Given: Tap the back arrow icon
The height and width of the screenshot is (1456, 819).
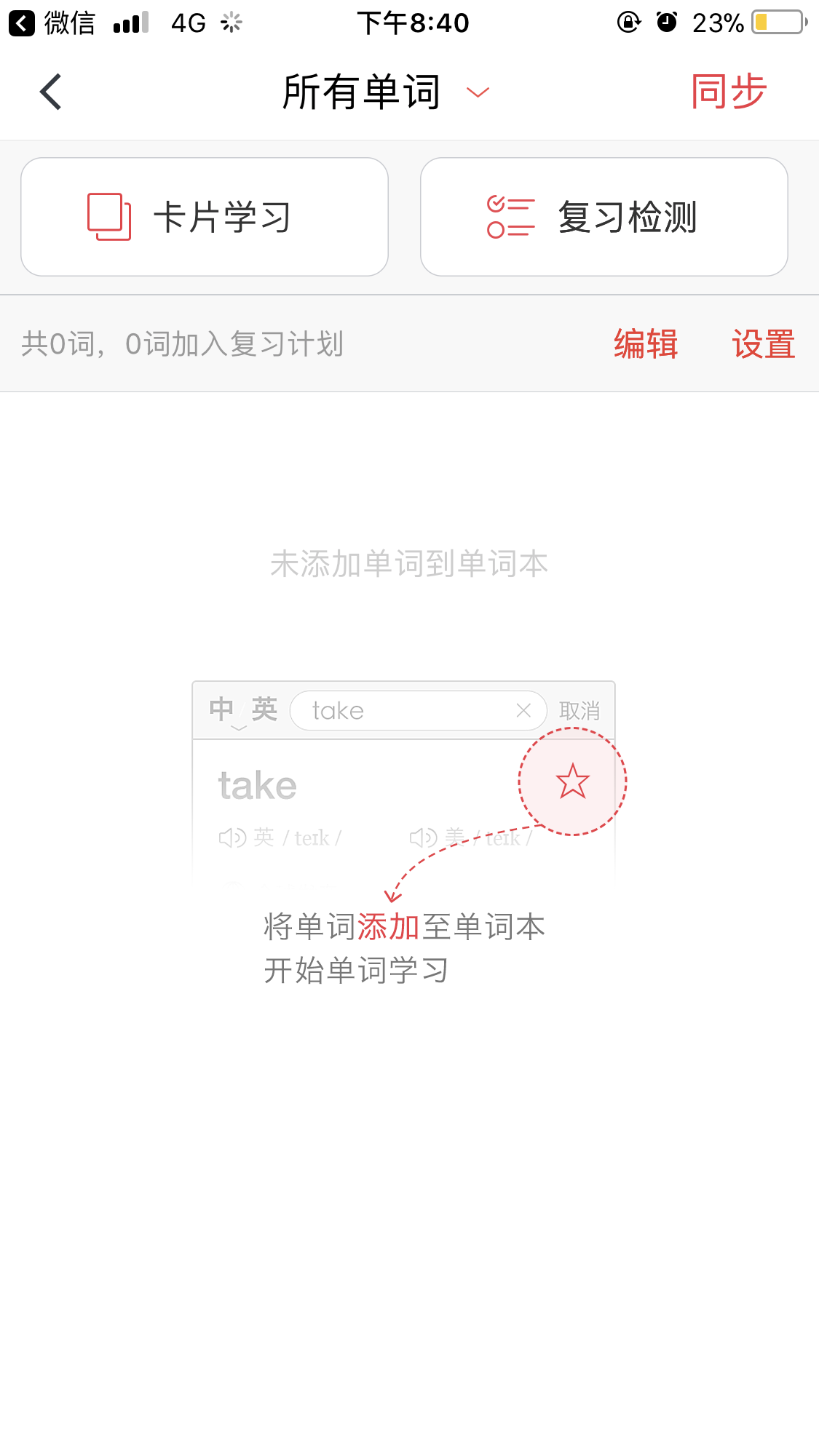Looking at the screenshot, I should coord(50,92).
